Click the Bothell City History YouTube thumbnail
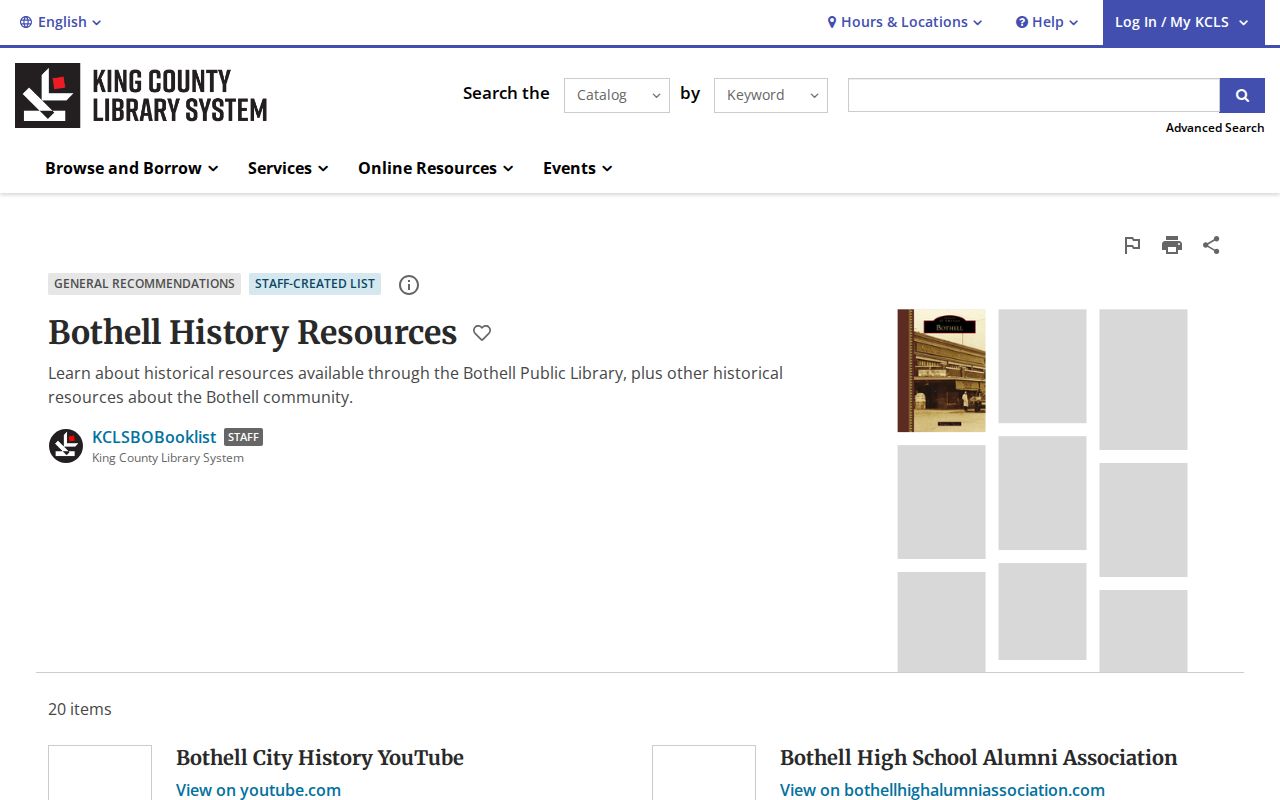Screen dimensions: 1280x800 pos(100,772)
